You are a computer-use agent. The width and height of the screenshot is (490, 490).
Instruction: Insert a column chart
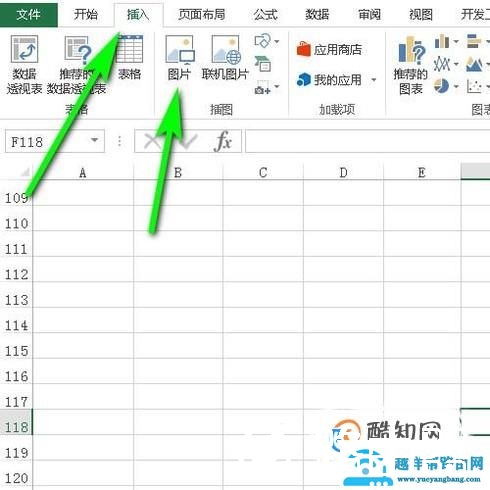coord(442,42)
